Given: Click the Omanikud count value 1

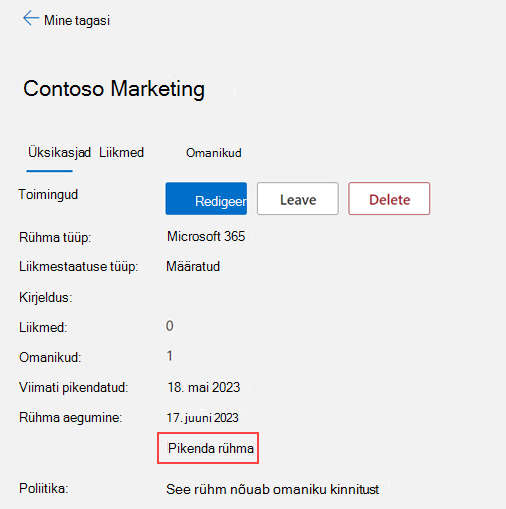Looking at the screenshot, I should [x=170, y=356].
